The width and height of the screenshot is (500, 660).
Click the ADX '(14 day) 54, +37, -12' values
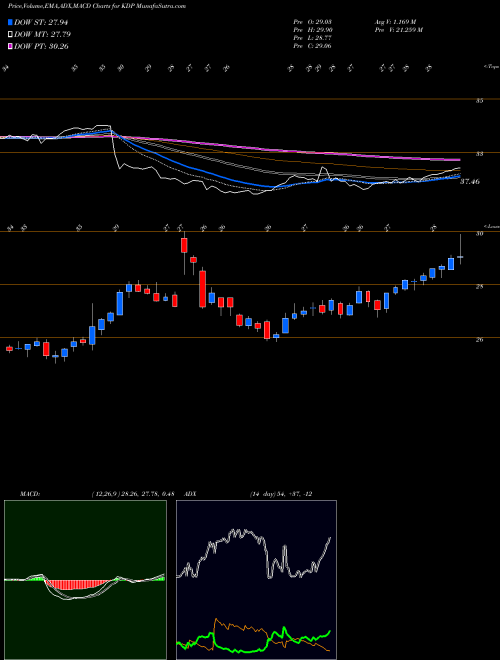coord(280,494)
